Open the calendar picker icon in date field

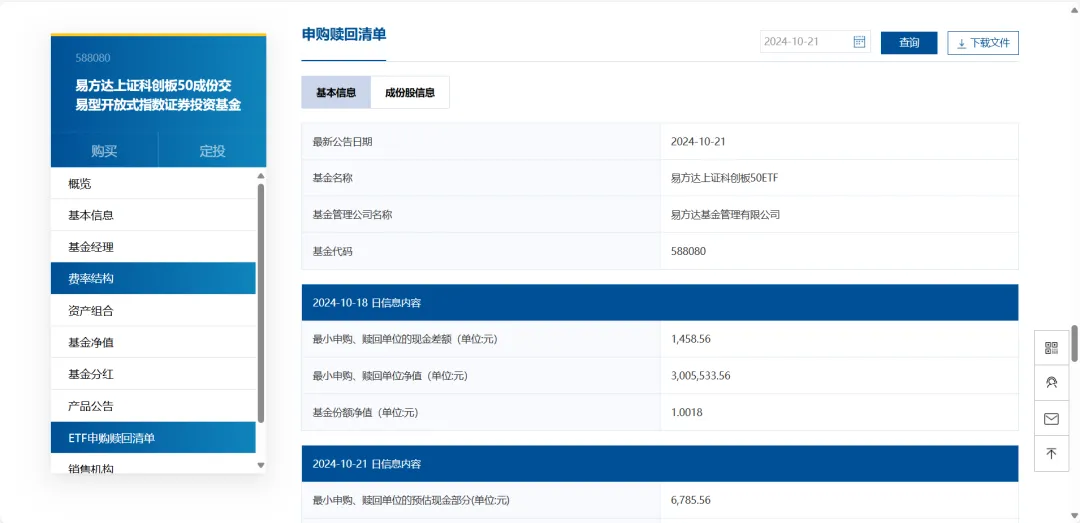[859, 42]
